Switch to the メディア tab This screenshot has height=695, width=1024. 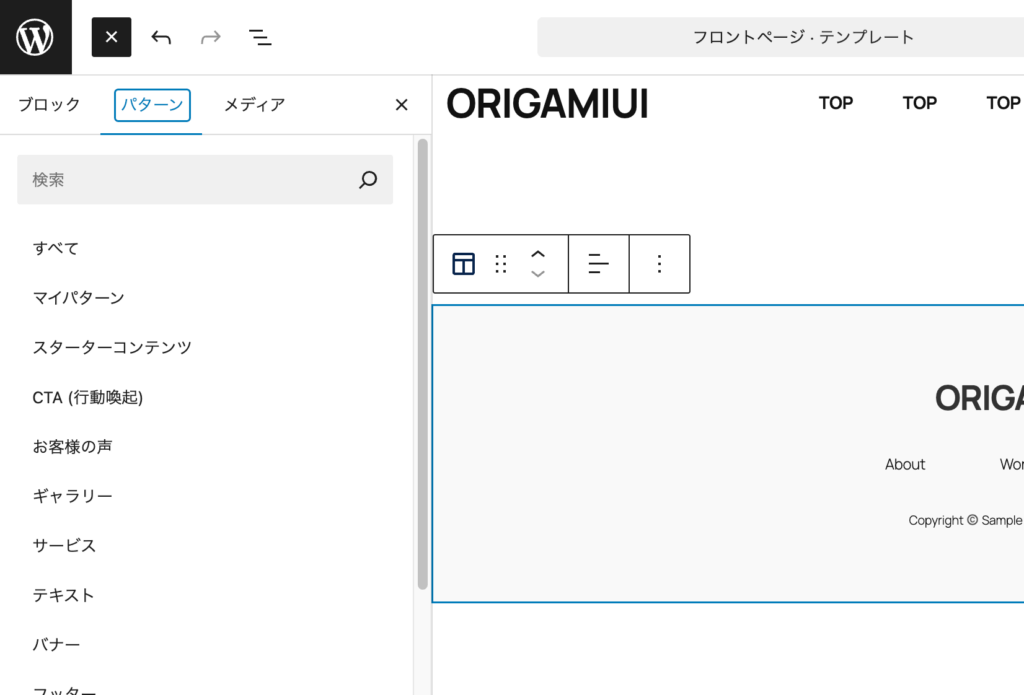pos(254,105)
